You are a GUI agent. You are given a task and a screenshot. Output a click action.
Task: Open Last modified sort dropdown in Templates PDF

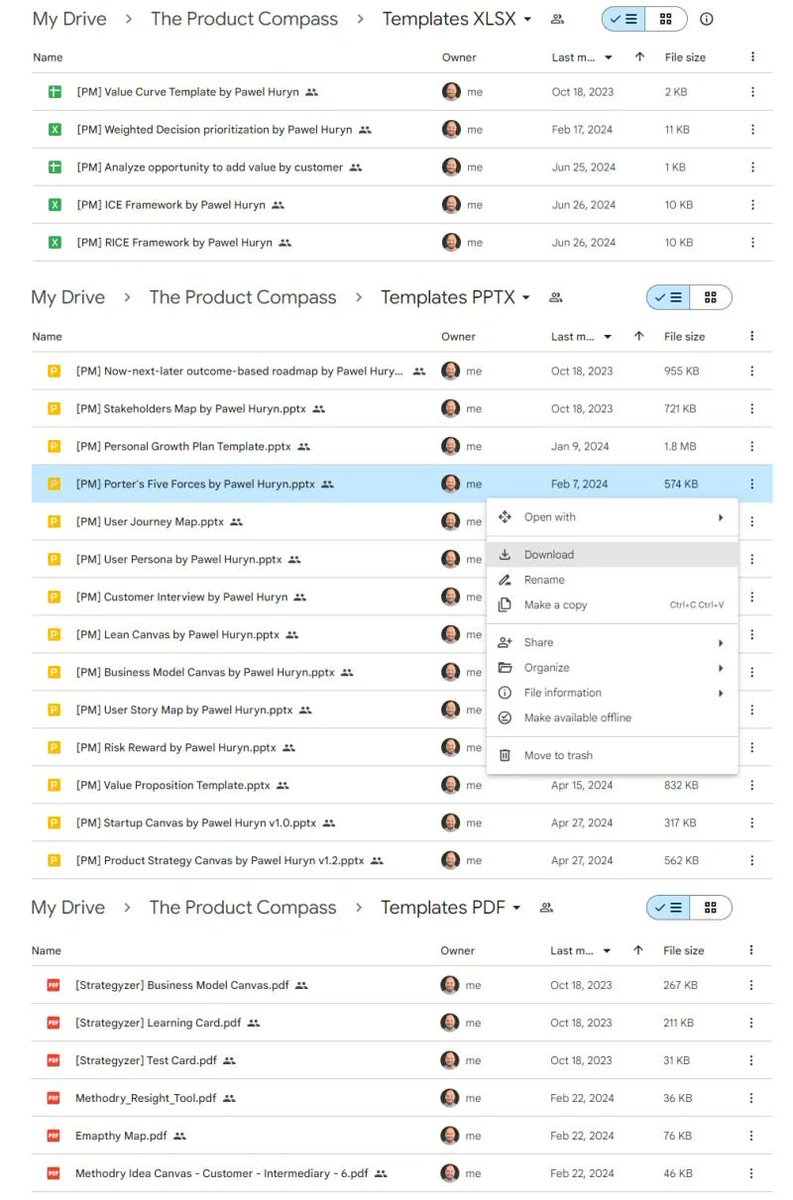pyautogui.click(x=607, y=951)
